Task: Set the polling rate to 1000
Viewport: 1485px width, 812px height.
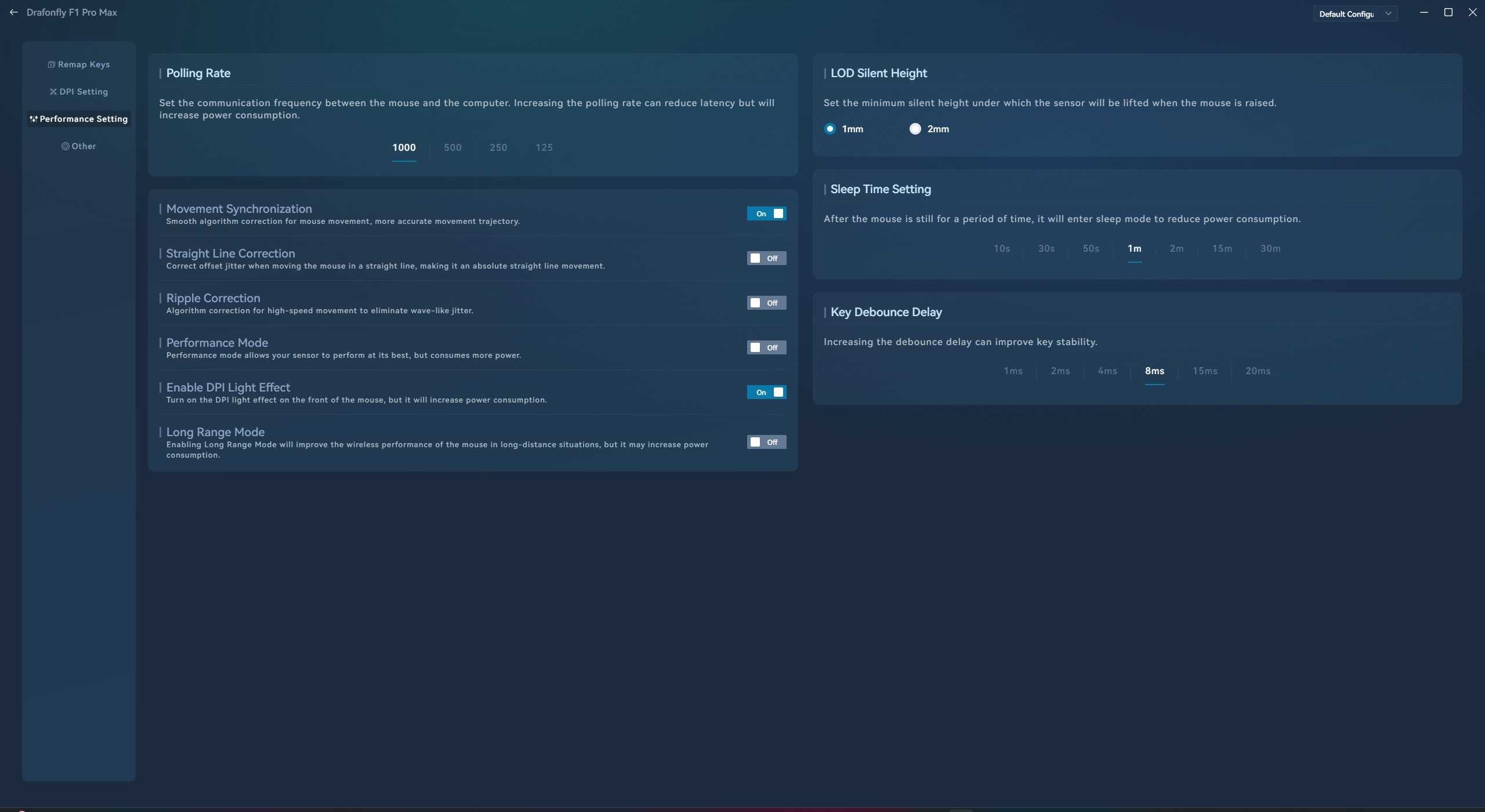Action: [404, 147]
